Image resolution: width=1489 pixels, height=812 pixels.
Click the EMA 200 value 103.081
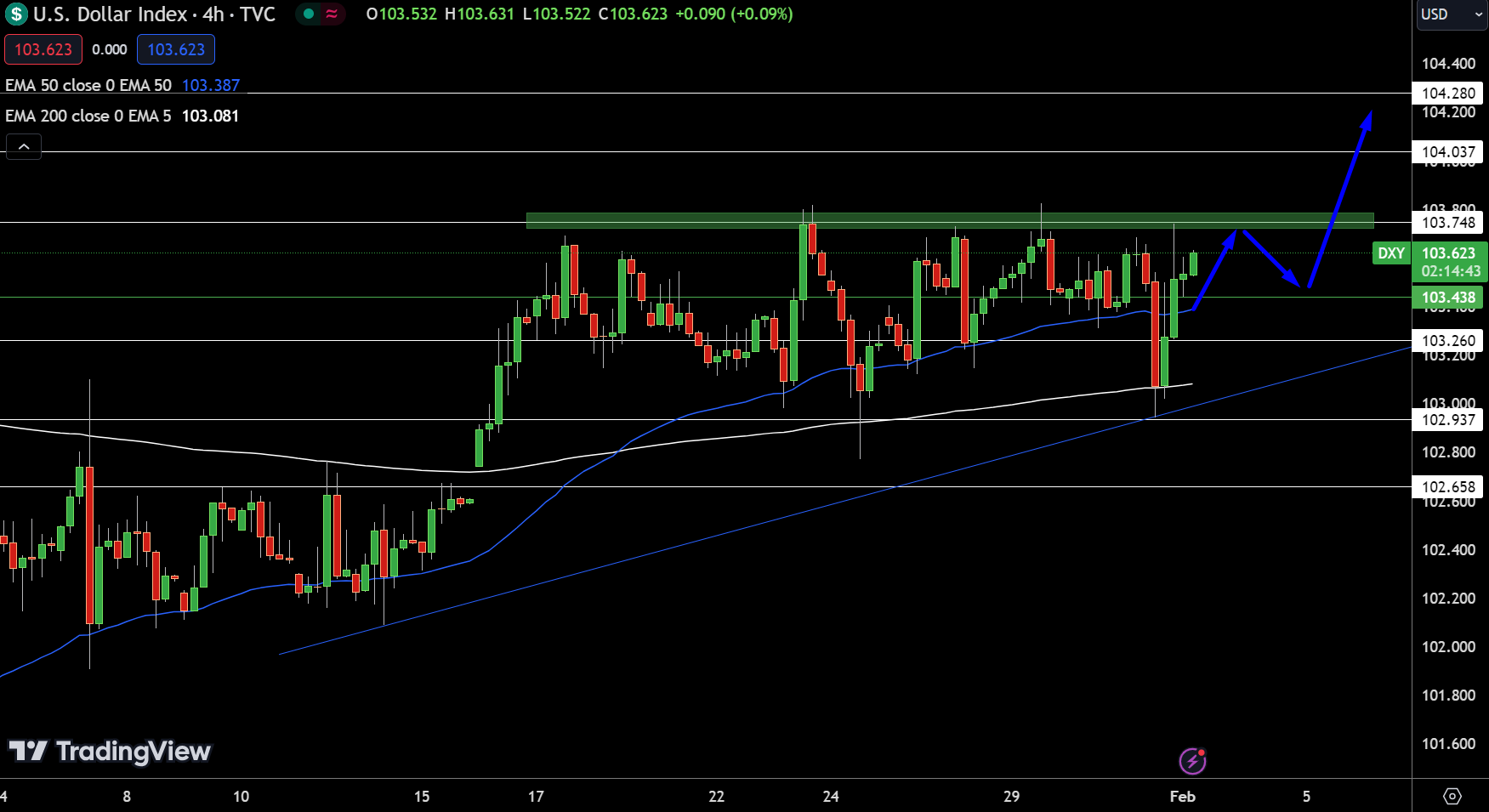[x=210, y=116]
